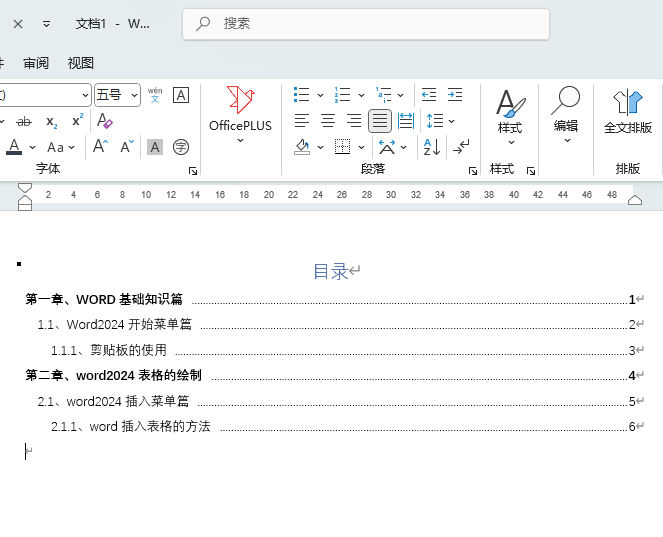This screenshot has height=537, width=663.
Task: Open the 视图 View tab
Action: click(x=81, y=63)
